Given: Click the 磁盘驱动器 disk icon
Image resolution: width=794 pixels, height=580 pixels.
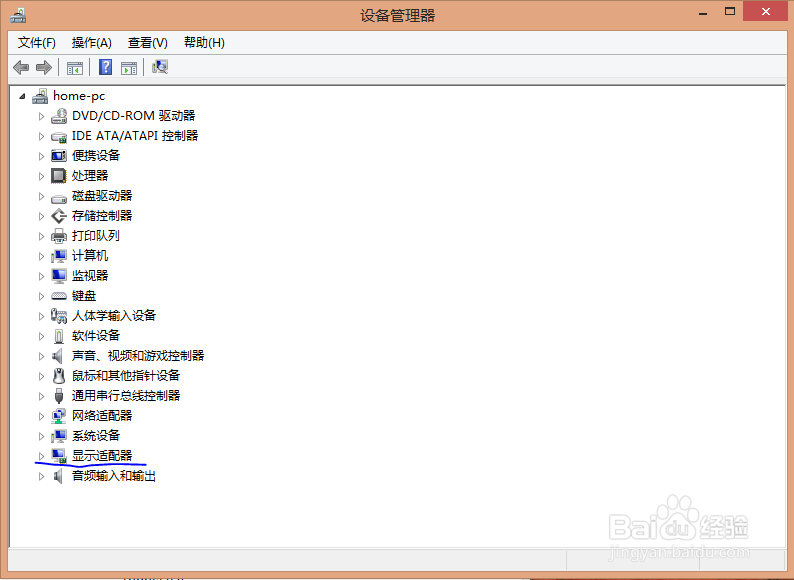Looking at the screenshot, I should tap(59, 197).
